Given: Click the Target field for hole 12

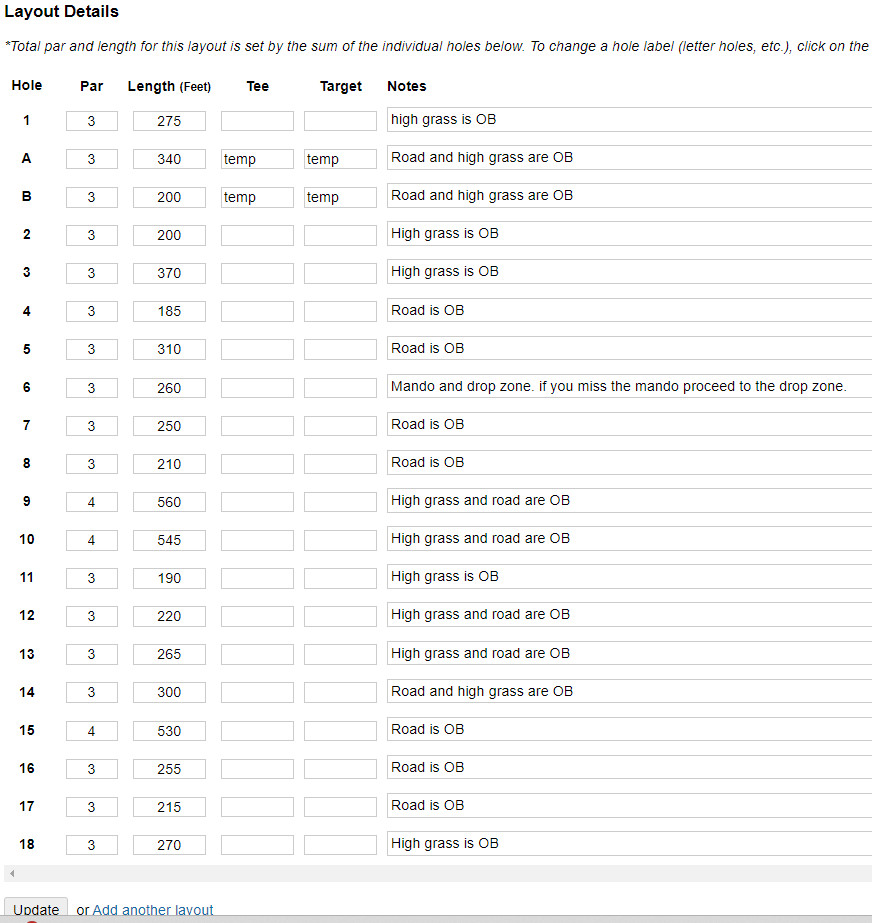Looking at the screenshot, I should [340, 616].
